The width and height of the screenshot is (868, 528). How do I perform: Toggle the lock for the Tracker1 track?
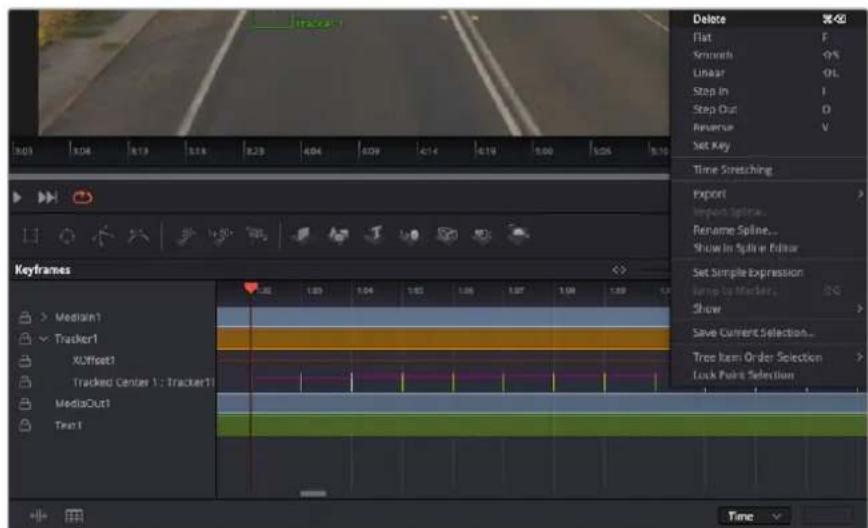click(x=25, y=338)
